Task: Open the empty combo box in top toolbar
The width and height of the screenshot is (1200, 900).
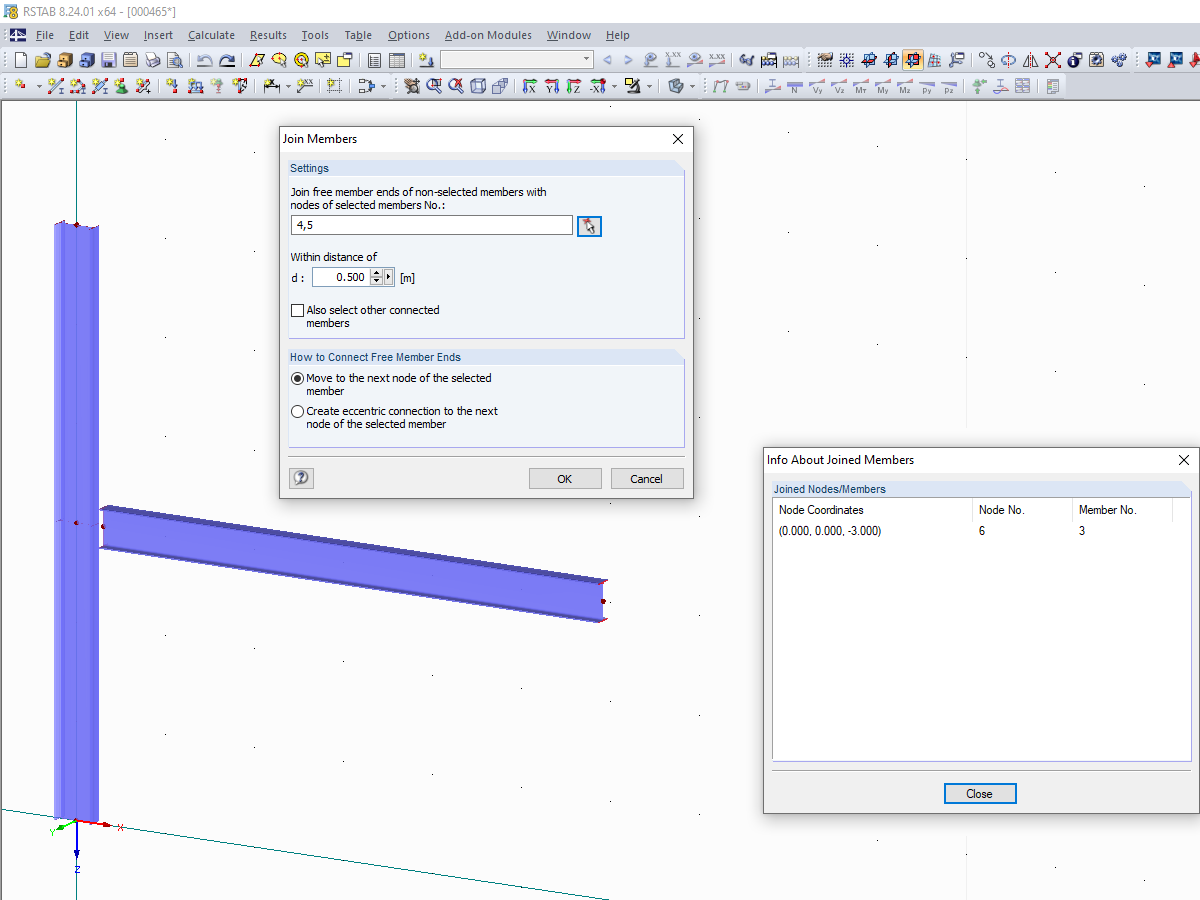Action: 516,60
